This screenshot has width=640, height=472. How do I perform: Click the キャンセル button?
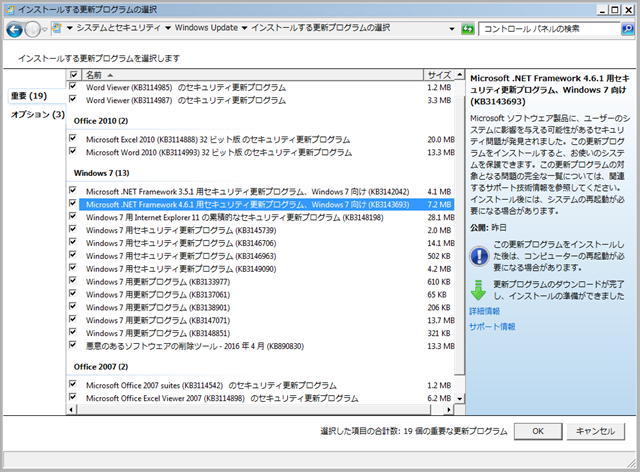(595, 431)
